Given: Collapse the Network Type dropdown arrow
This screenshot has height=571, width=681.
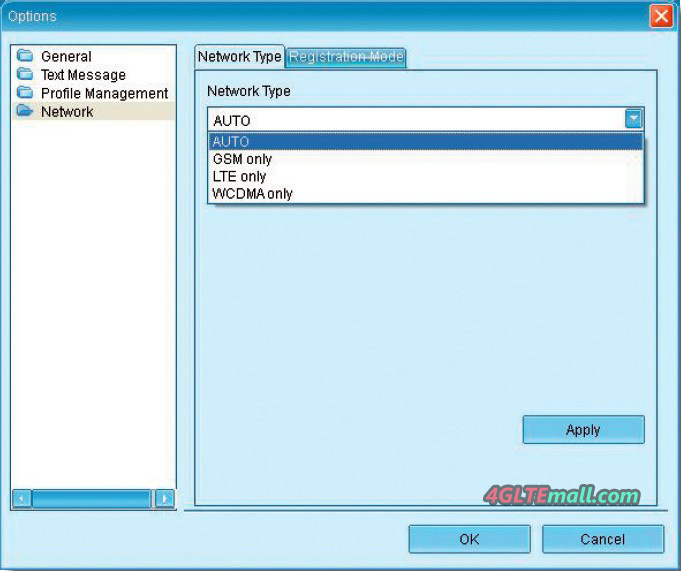Looking at the screenshot, I should pos(634,119).
